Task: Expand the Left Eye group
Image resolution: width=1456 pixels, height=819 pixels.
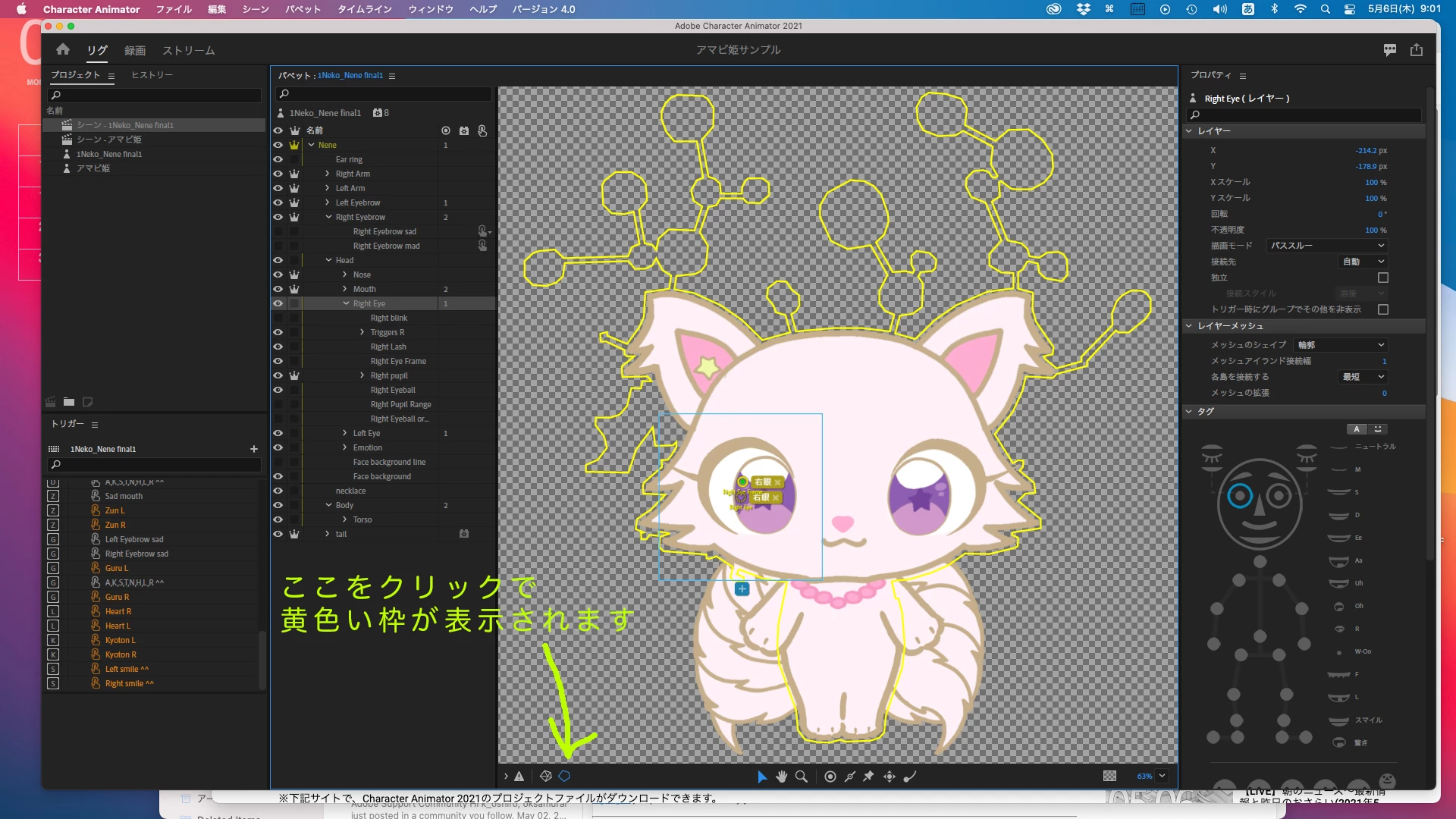Action: tap(345, 433)
